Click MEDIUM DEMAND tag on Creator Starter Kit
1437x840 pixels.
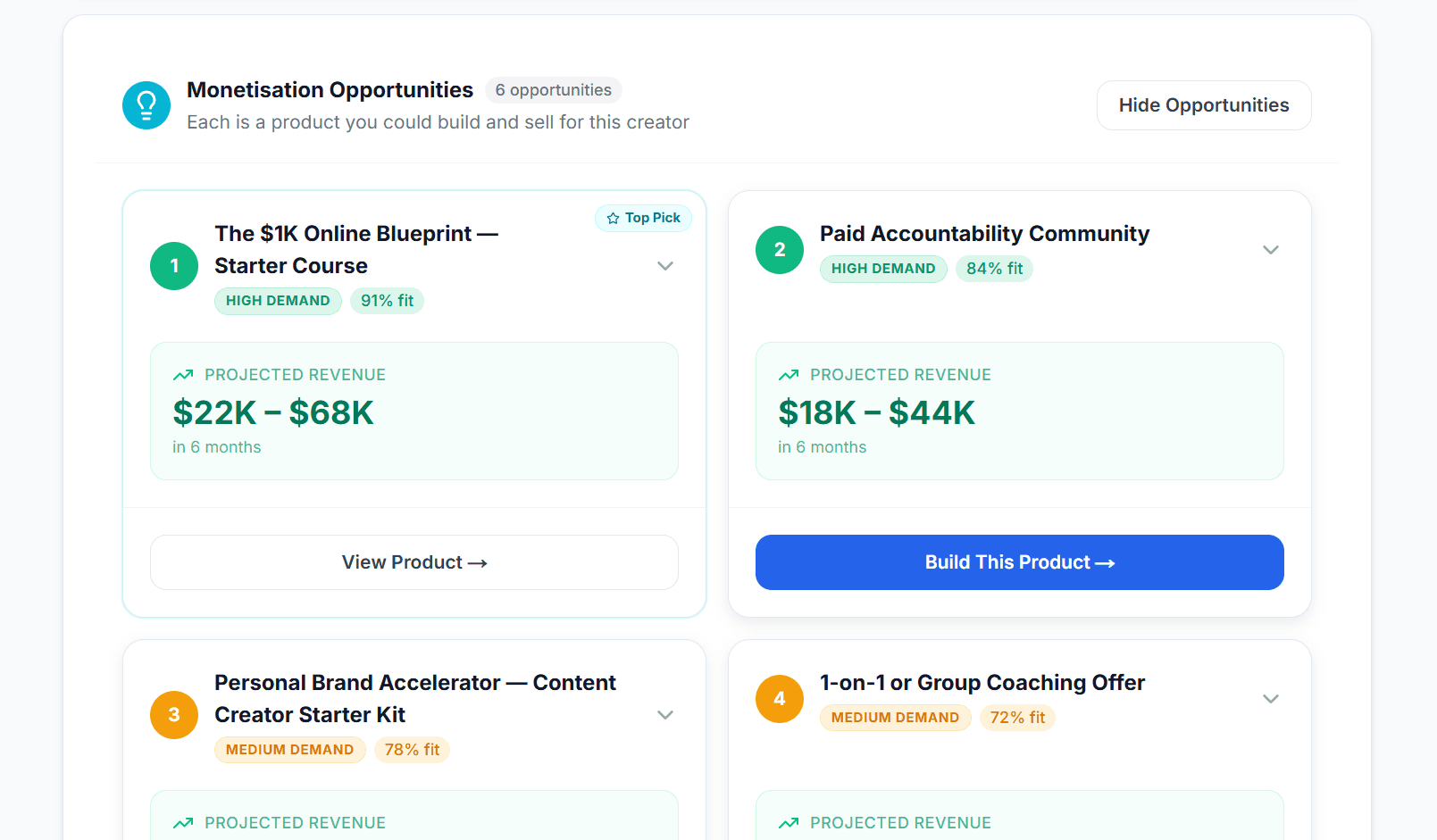(289, 750)
